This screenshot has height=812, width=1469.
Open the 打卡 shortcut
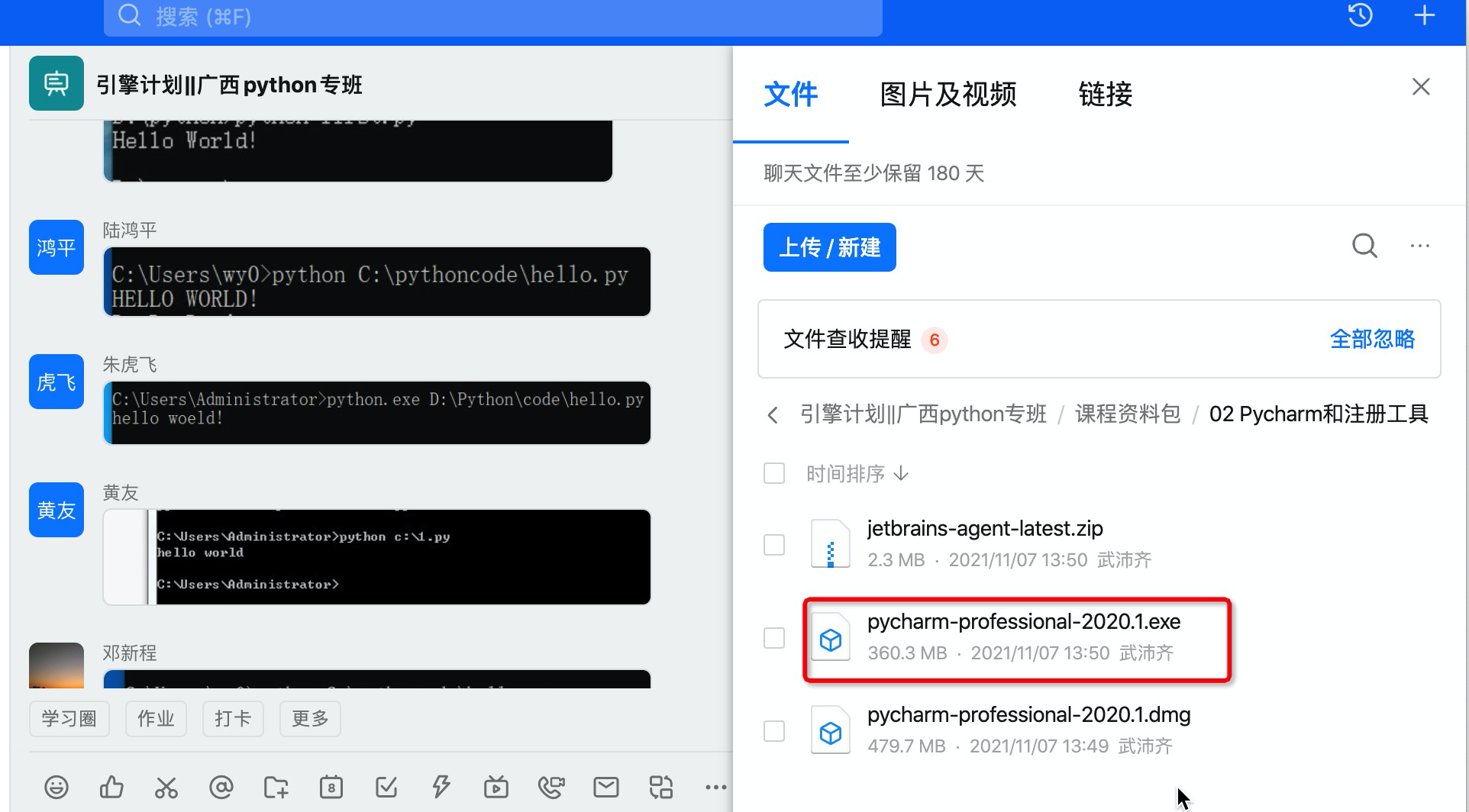pyautogui.click(x=233, y=718)
